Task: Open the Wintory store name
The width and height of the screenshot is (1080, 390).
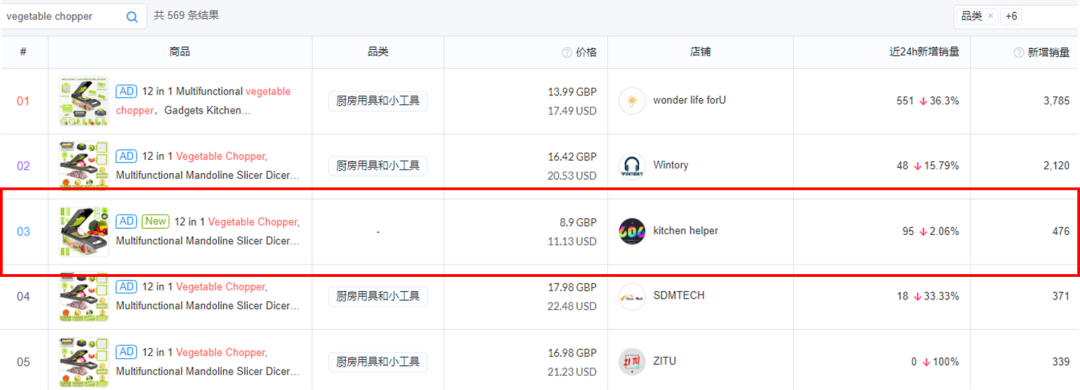Action: pyautogui.click(x=670, y=165)
